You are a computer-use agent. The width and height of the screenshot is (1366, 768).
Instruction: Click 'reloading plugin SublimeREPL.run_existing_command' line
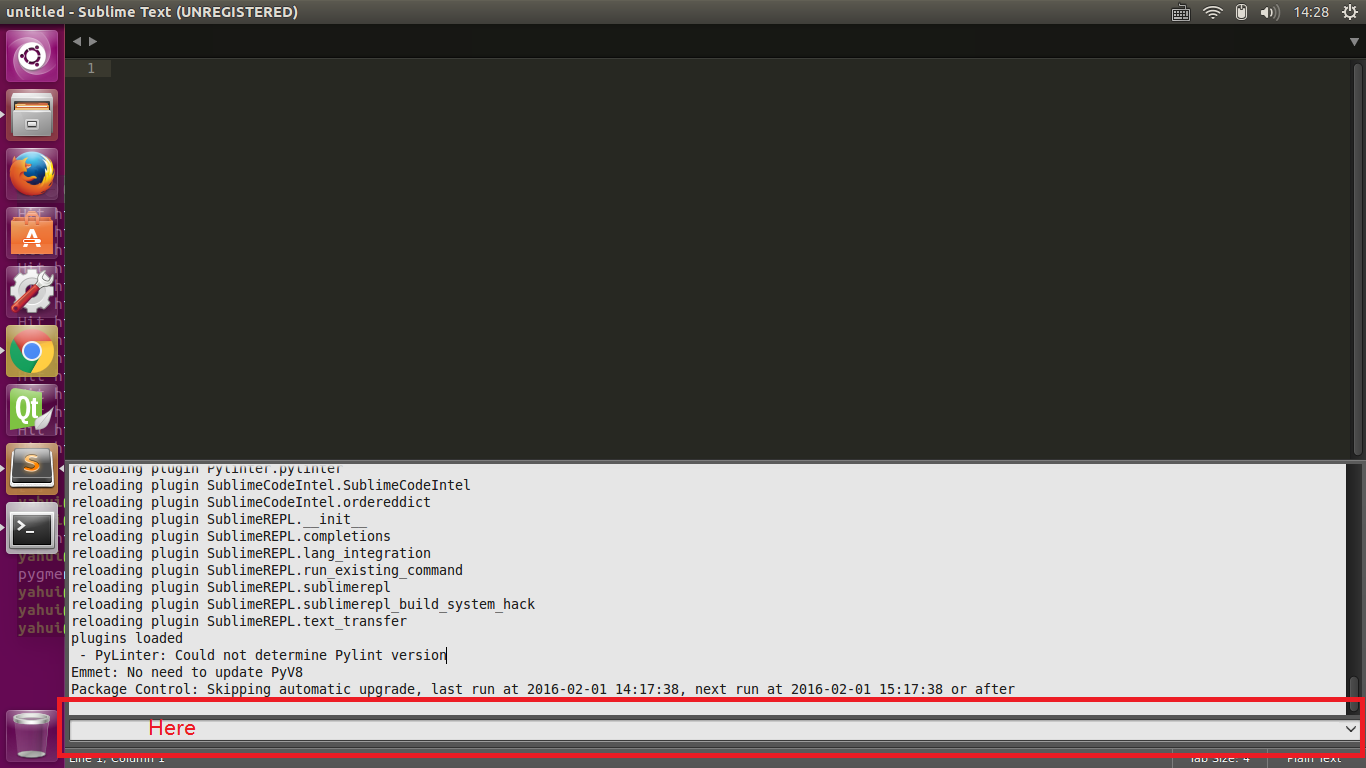(x=267, y=570)
